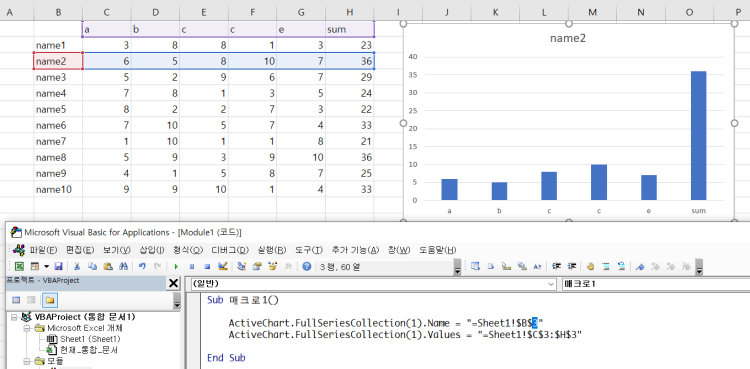750x369 pixels.
Task: Select cell name2 in column B
Action: (58, 61)
